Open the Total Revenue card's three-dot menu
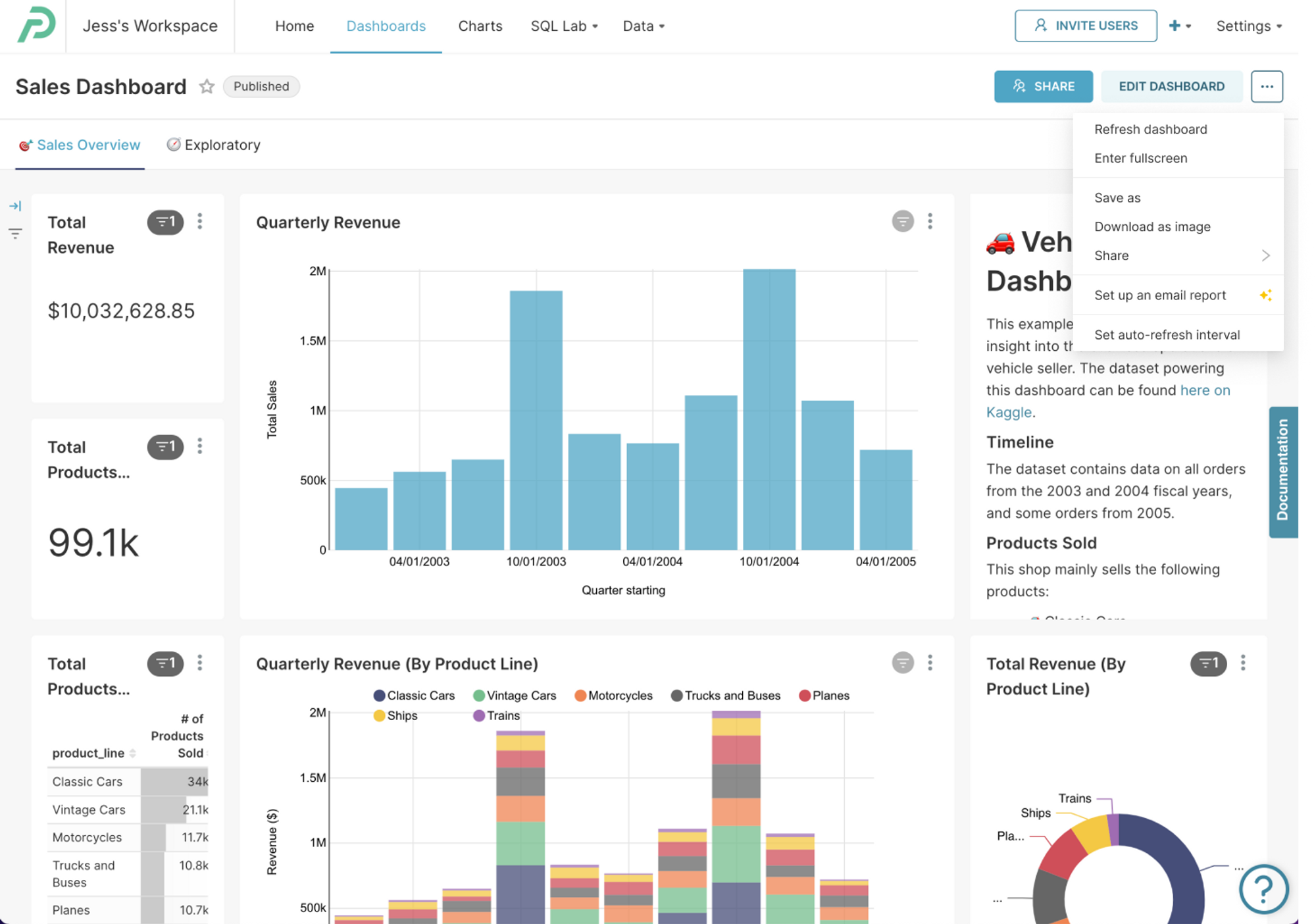 click(200, 222)
